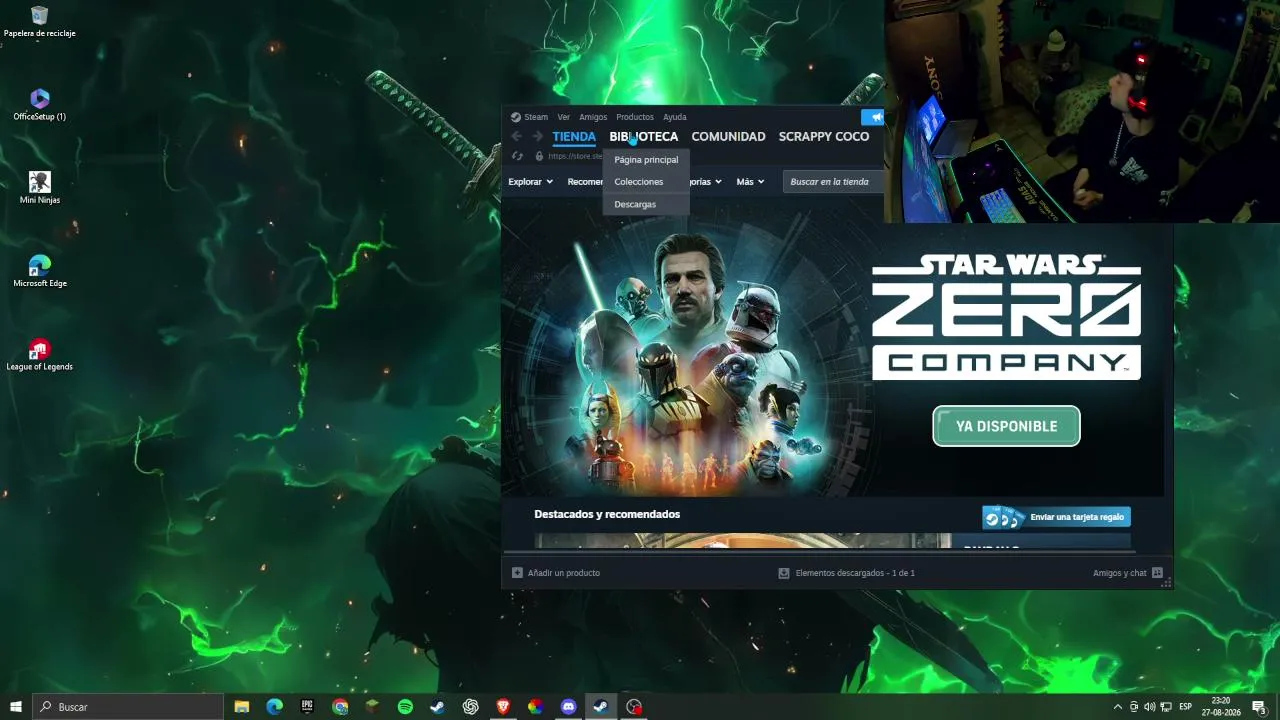This screenshot has width=1280, height=720.
Task: Open the Productos menu
Action: tap(635, 117)
